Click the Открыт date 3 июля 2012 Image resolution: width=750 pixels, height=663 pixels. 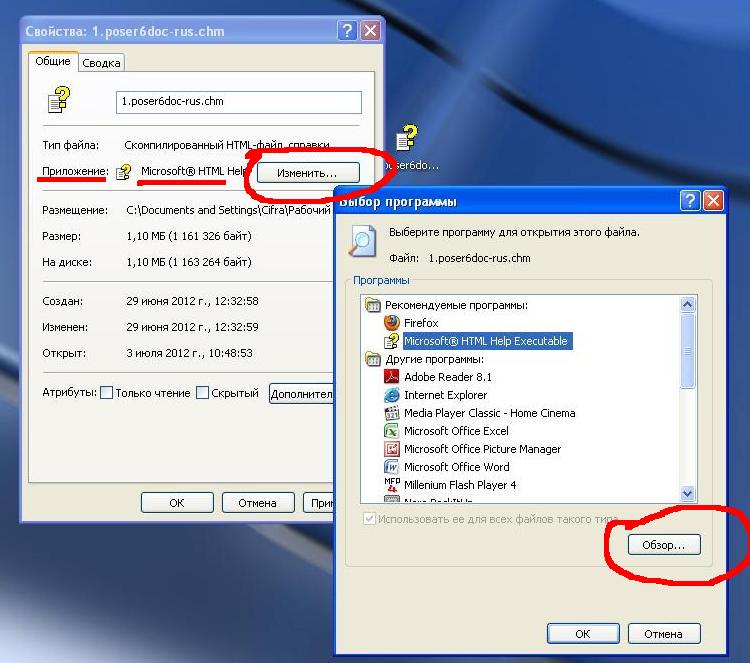coord(189,353)
